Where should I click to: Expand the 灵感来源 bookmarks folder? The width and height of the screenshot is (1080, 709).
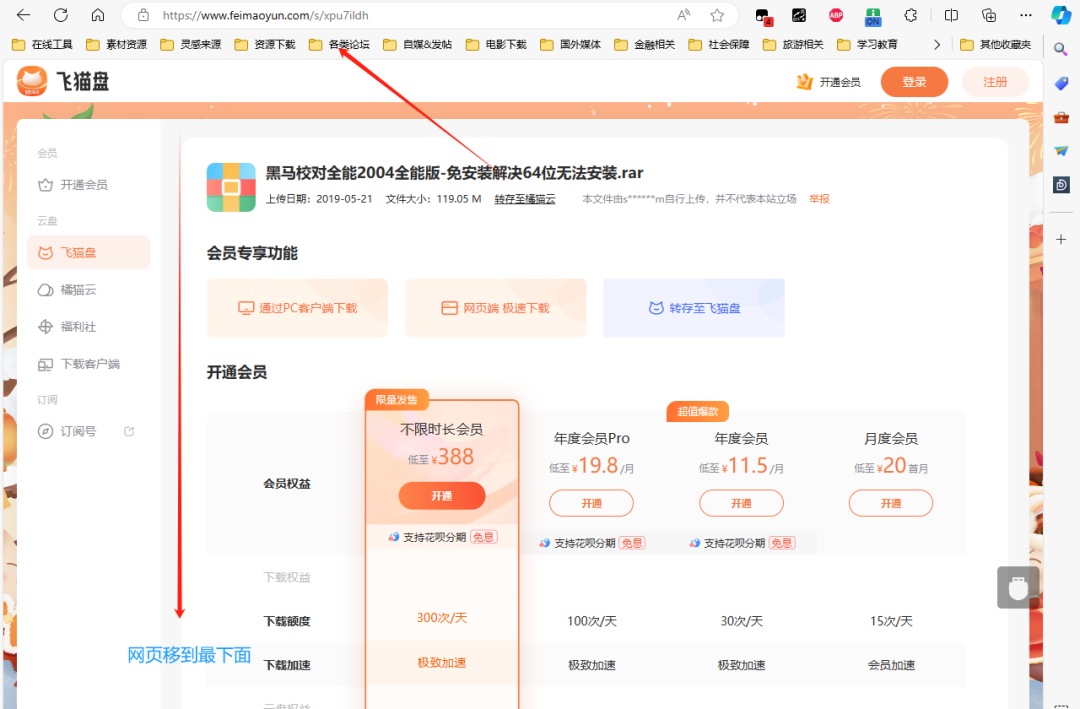[x=191, y=45]
